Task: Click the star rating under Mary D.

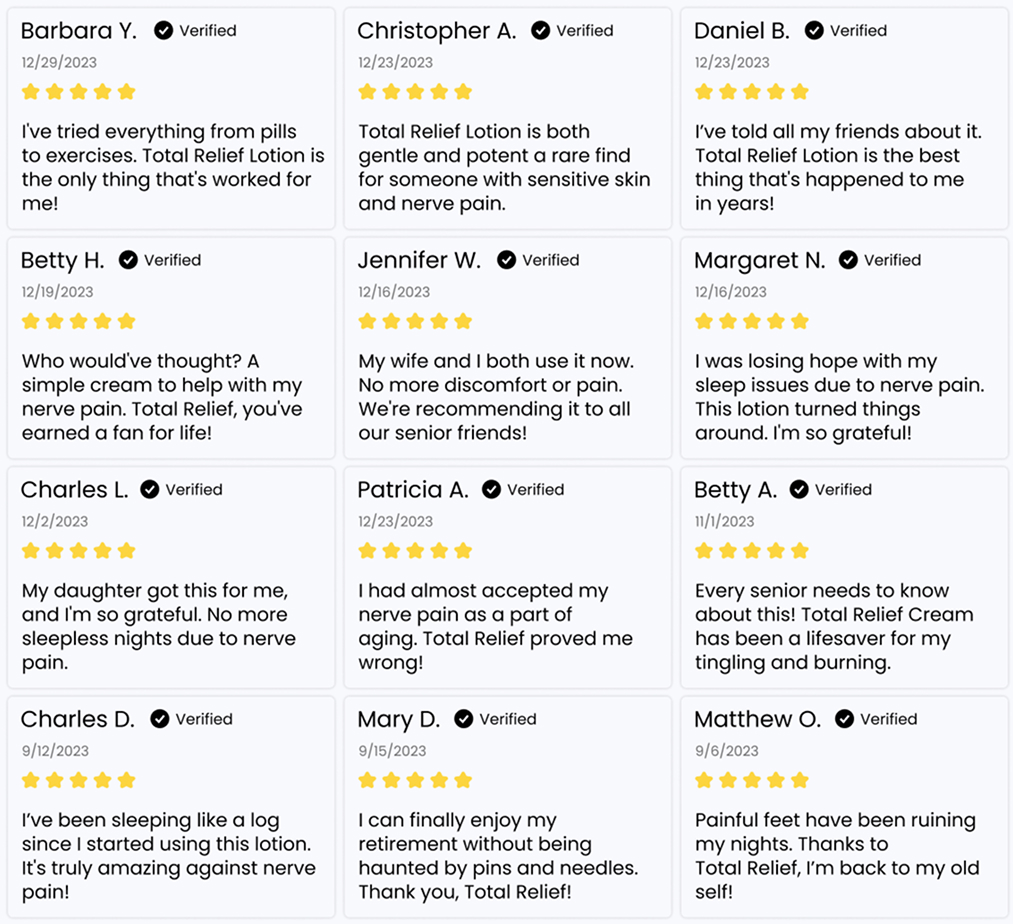Action: pos(415,780)
